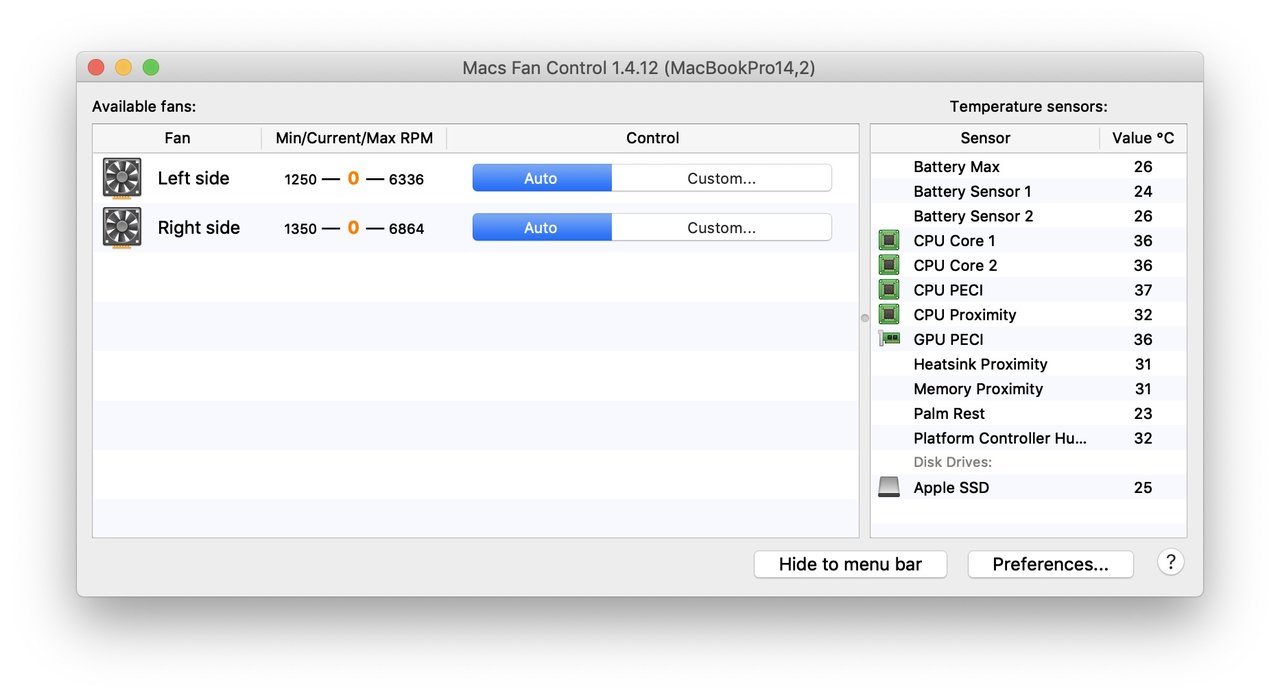Open the Preferences dialog
Viewport: 1280px width, 698px height.
coord(1050,564)
